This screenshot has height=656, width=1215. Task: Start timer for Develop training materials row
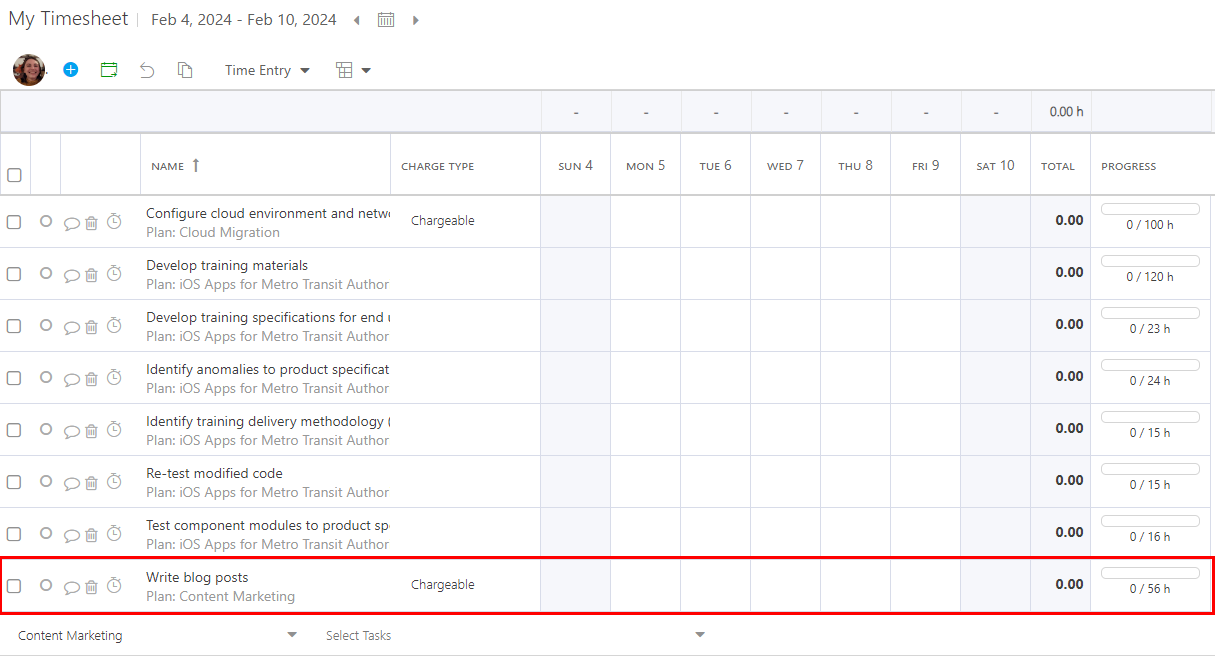[114, 273]
